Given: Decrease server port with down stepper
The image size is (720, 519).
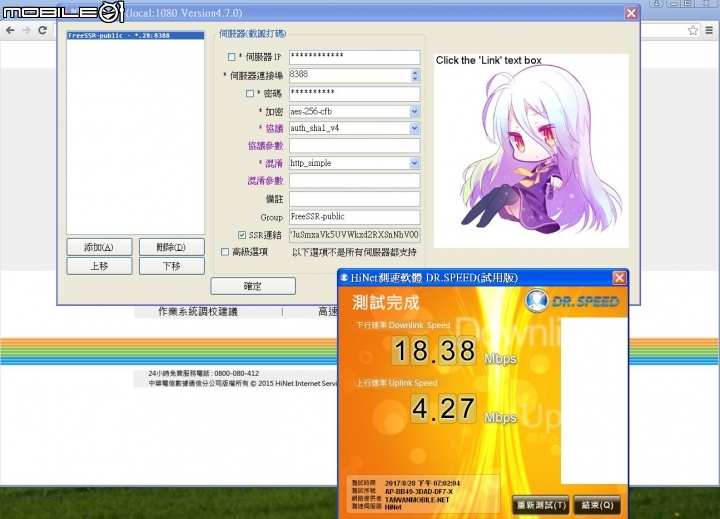Looking at the screenshot, I should [x=415, y=79].
